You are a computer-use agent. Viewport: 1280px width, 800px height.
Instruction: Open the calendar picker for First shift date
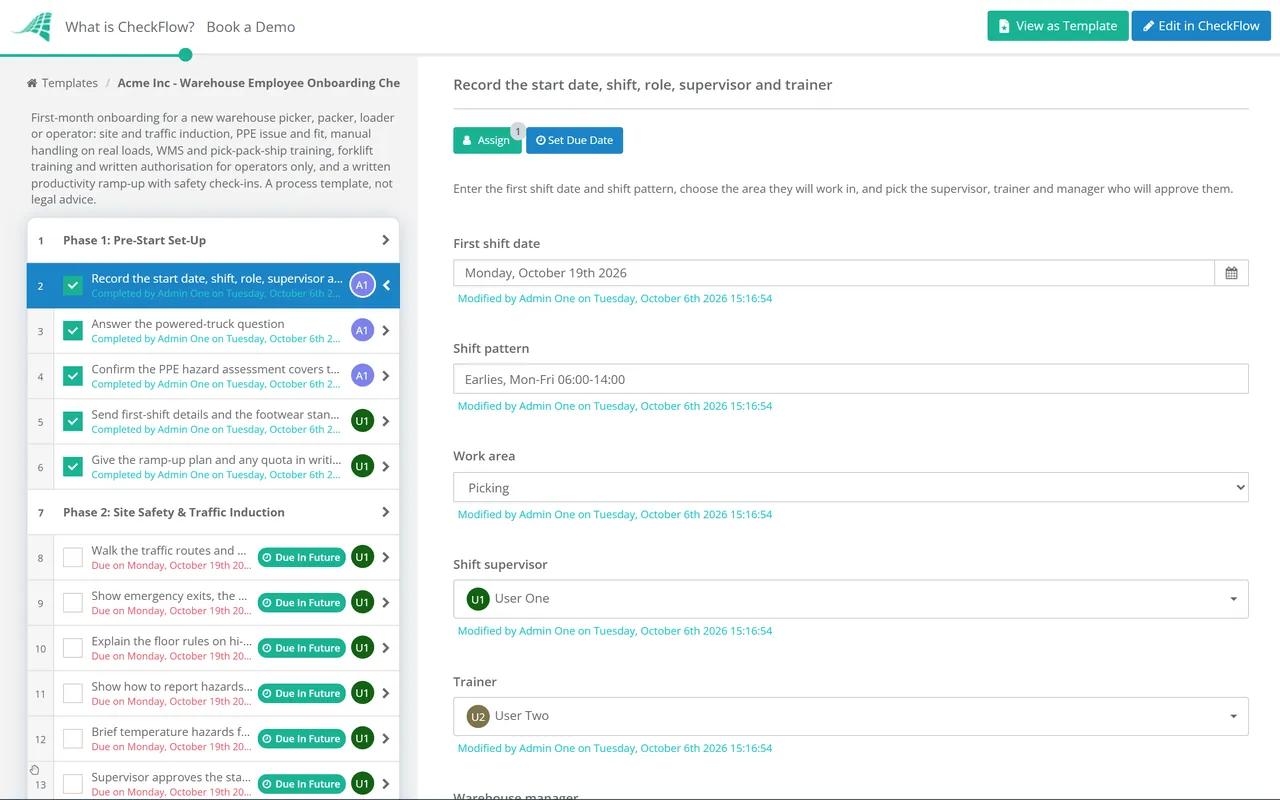pyautogui.click(x=1231, y=273)
